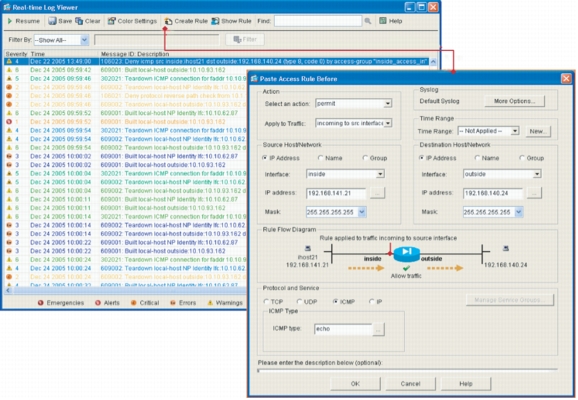Select source IP Address radio button
Screen dimensions: 578x400
point(265,158)
